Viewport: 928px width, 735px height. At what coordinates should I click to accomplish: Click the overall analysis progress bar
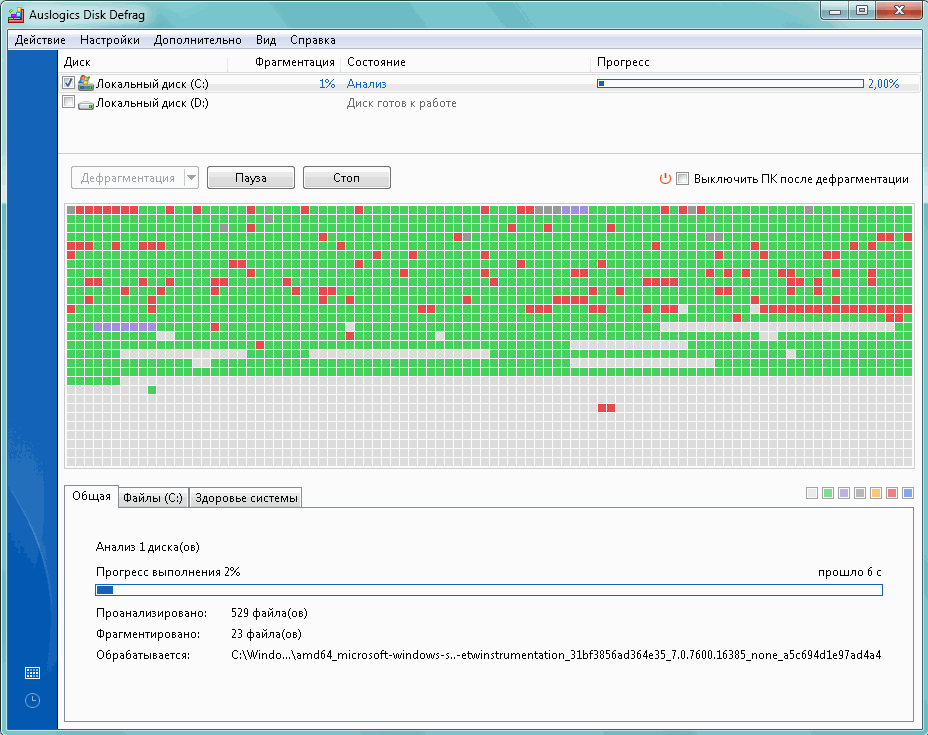click(x=489, y=590)
